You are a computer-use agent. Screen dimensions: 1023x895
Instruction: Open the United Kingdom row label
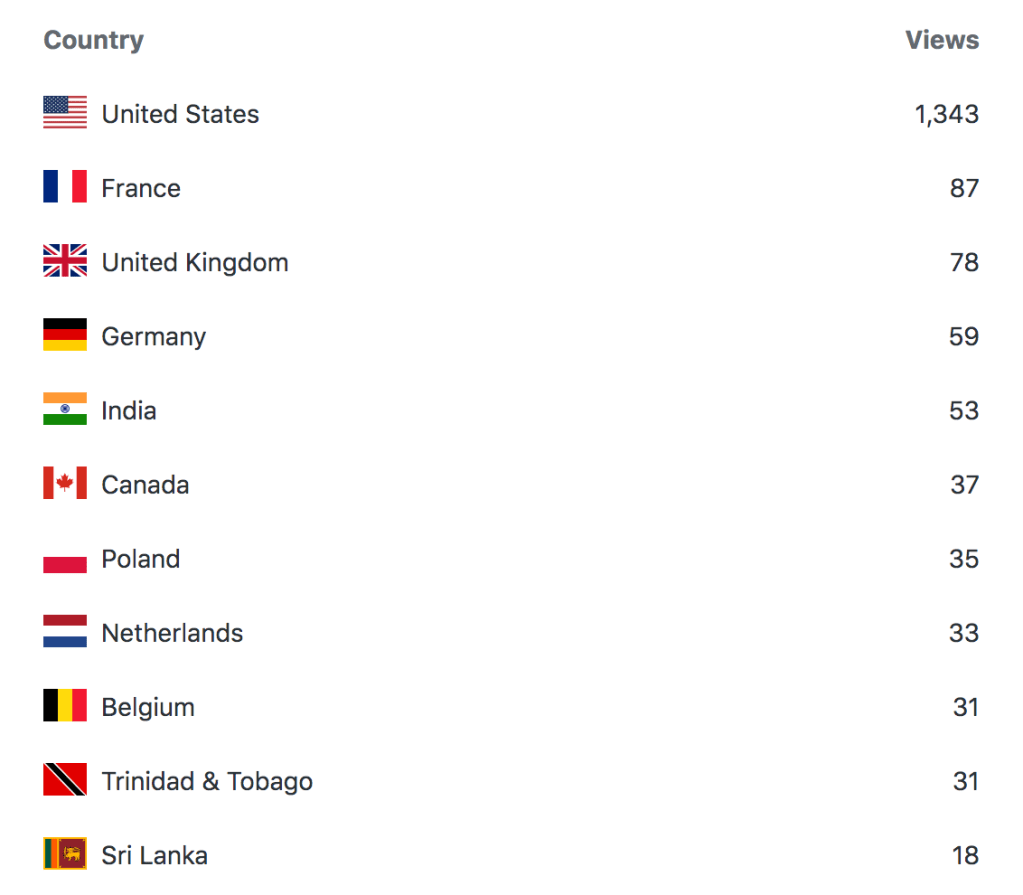click(195, 262)
